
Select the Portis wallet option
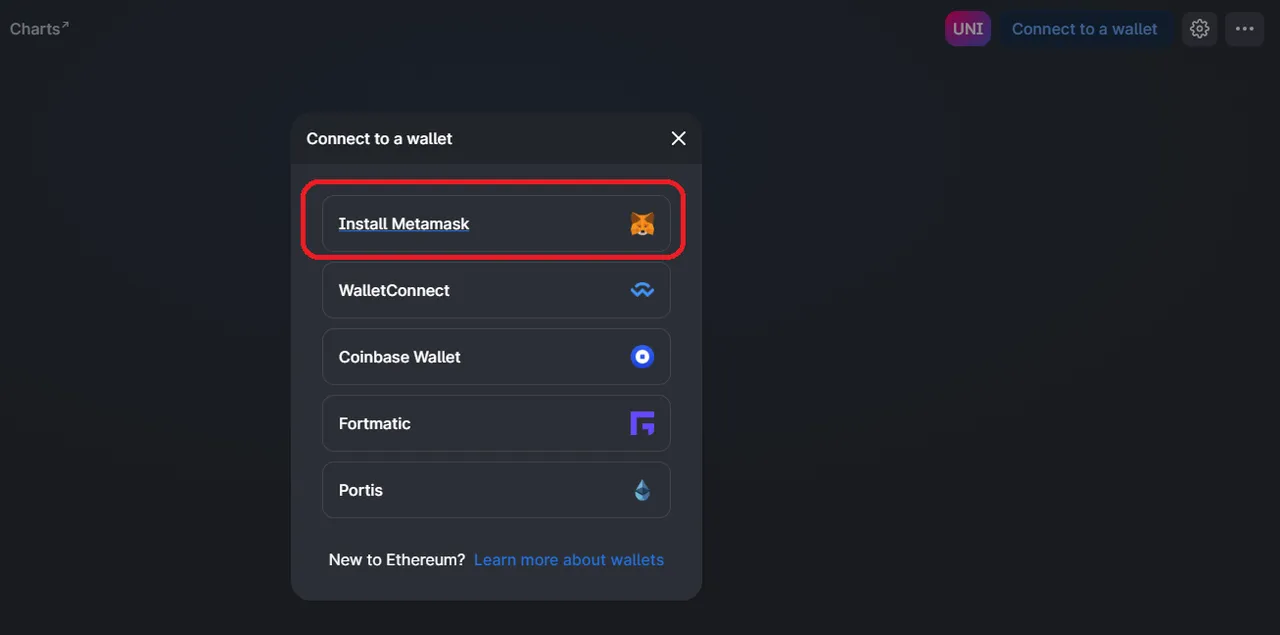pos(496,490)
